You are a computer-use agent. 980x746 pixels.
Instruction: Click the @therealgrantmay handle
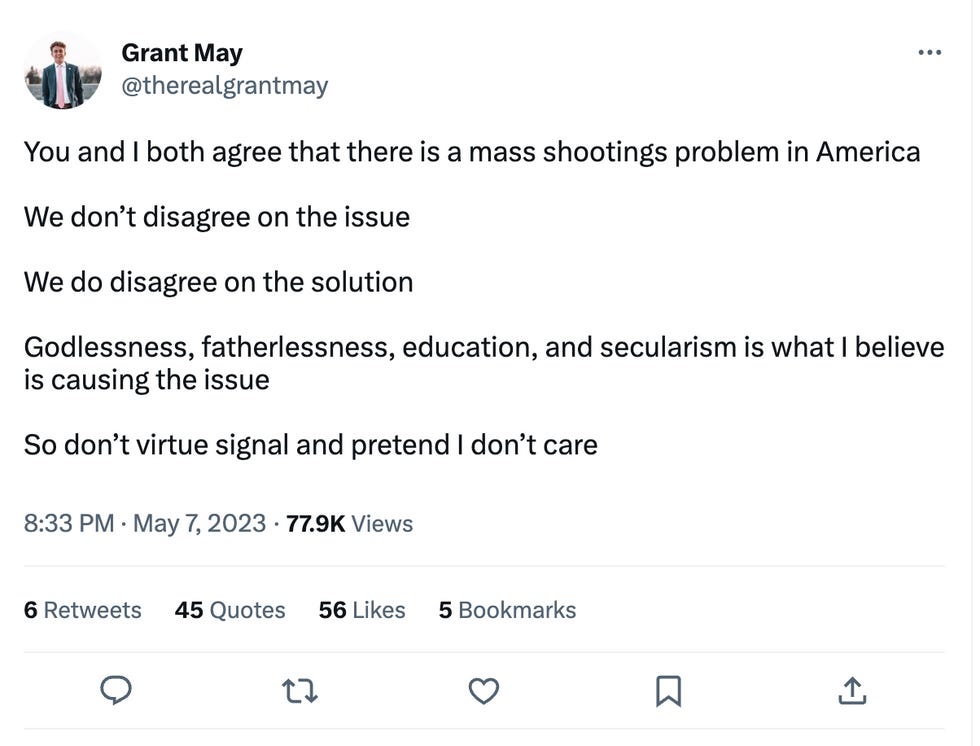pos(225,85)
